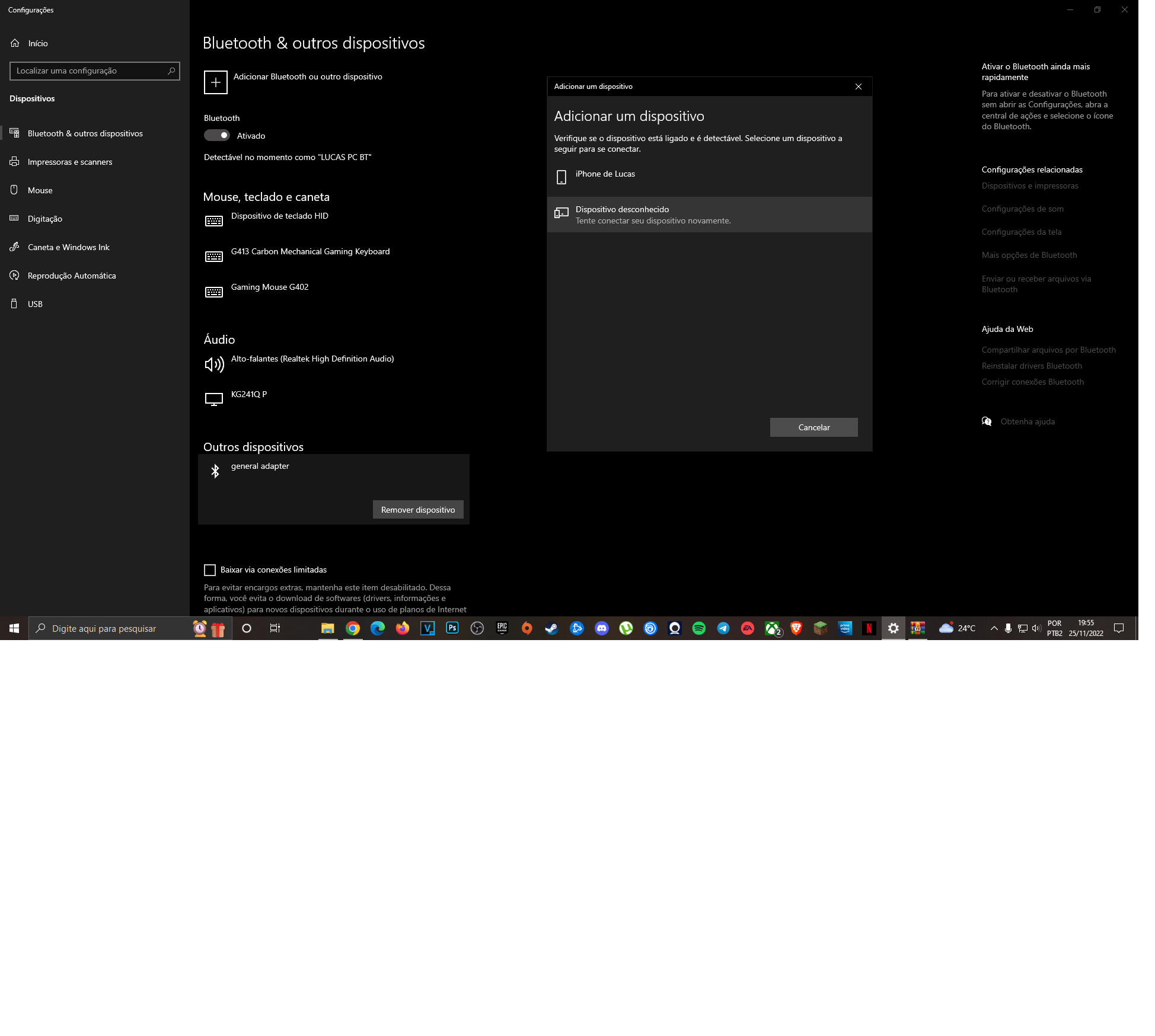Open Steam from the taskbar

coord(552,628)
